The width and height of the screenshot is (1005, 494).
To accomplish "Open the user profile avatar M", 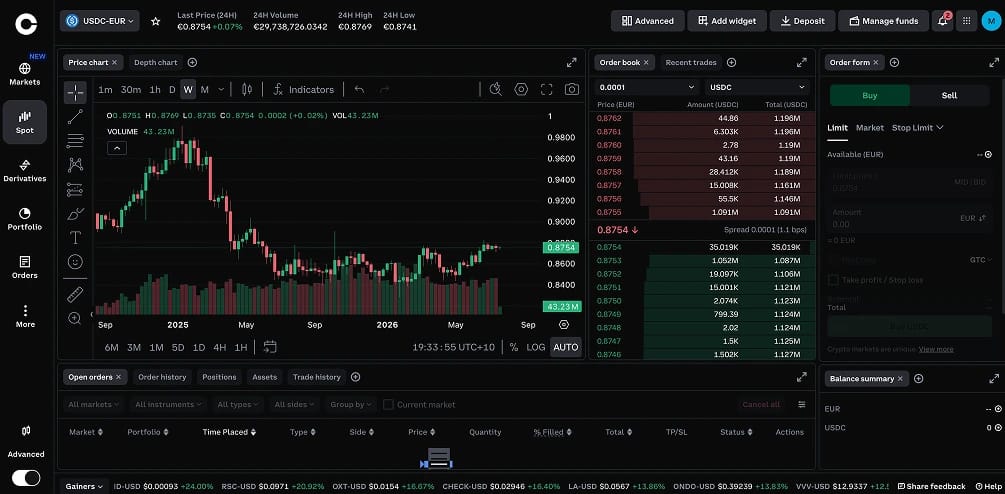I will click(991, 21).
